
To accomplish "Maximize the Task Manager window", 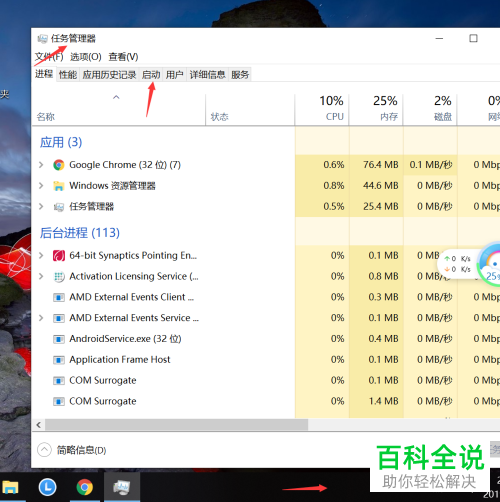I will click(x=473, y=38).
